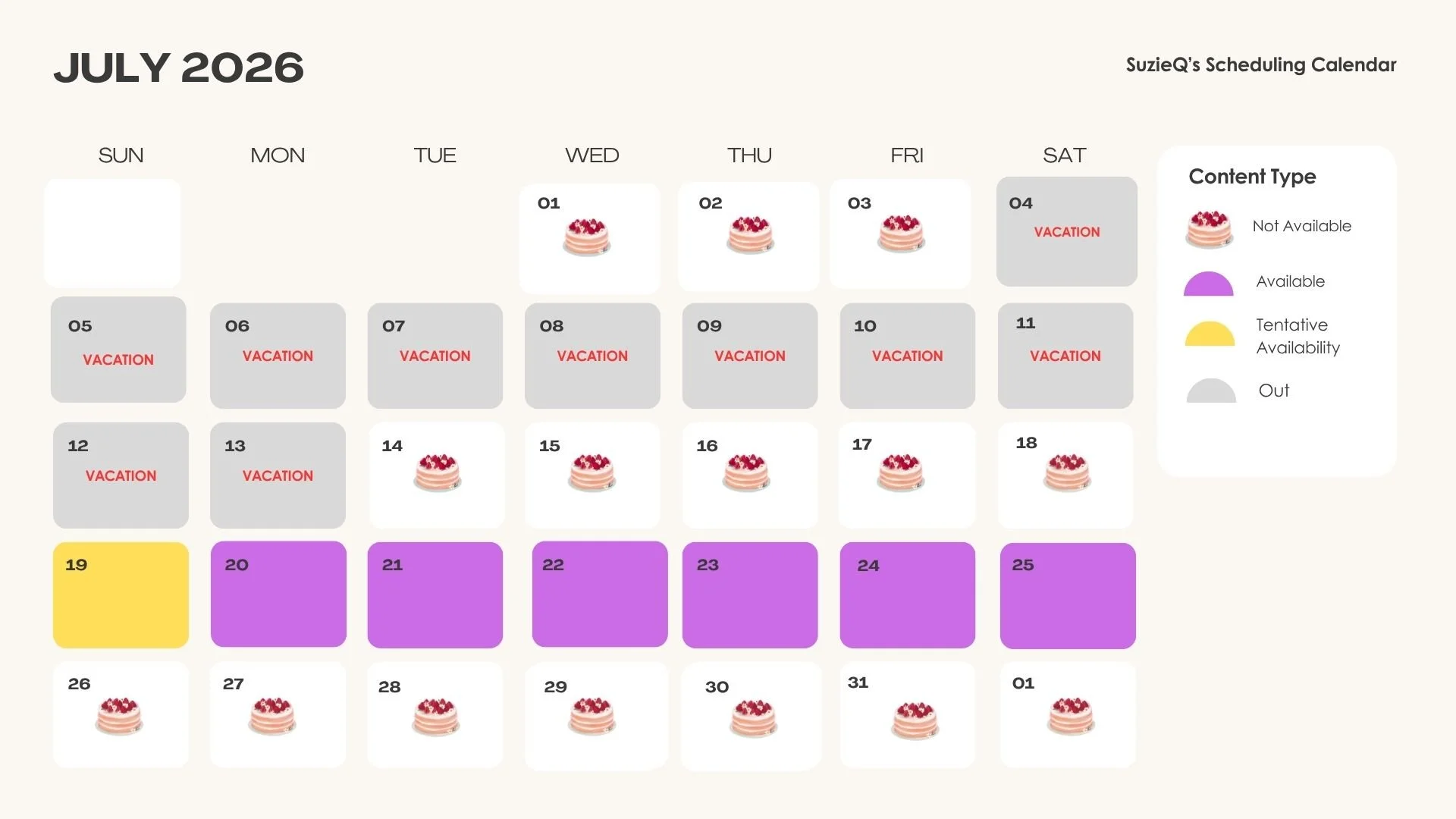Click the JULY 2026 title
Screen dimensions: 1456x819
(179, 67)
